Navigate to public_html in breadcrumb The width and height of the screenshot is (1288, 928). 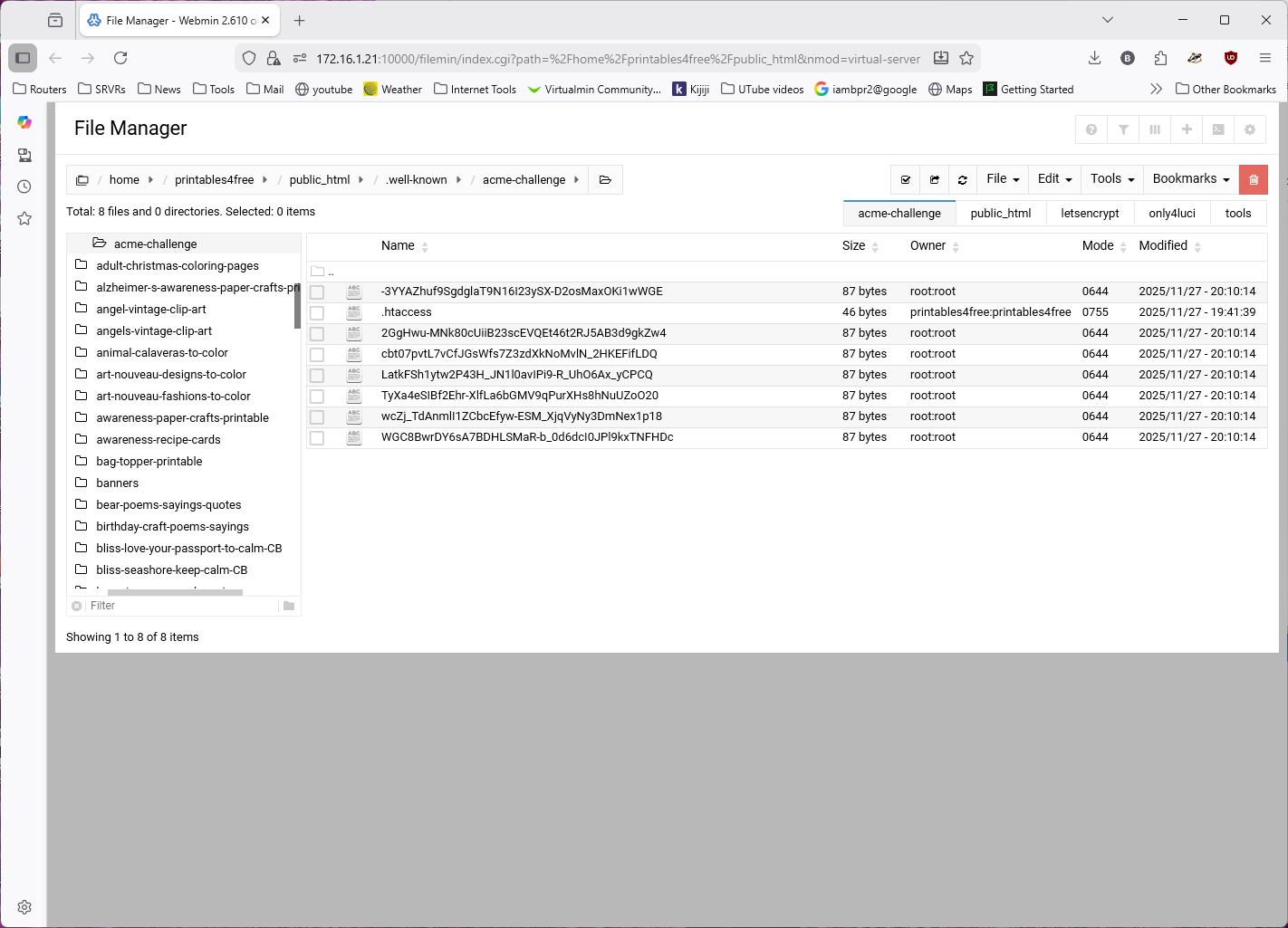pyautogui.click(x=319, y=180)
